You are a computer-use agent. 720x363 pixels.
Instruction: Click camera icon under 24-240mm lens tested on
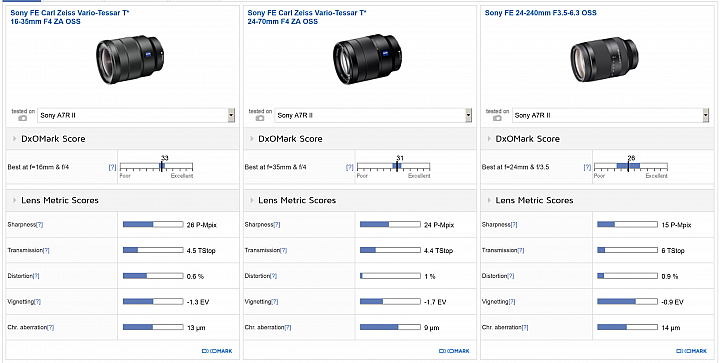tap(497, 118)
